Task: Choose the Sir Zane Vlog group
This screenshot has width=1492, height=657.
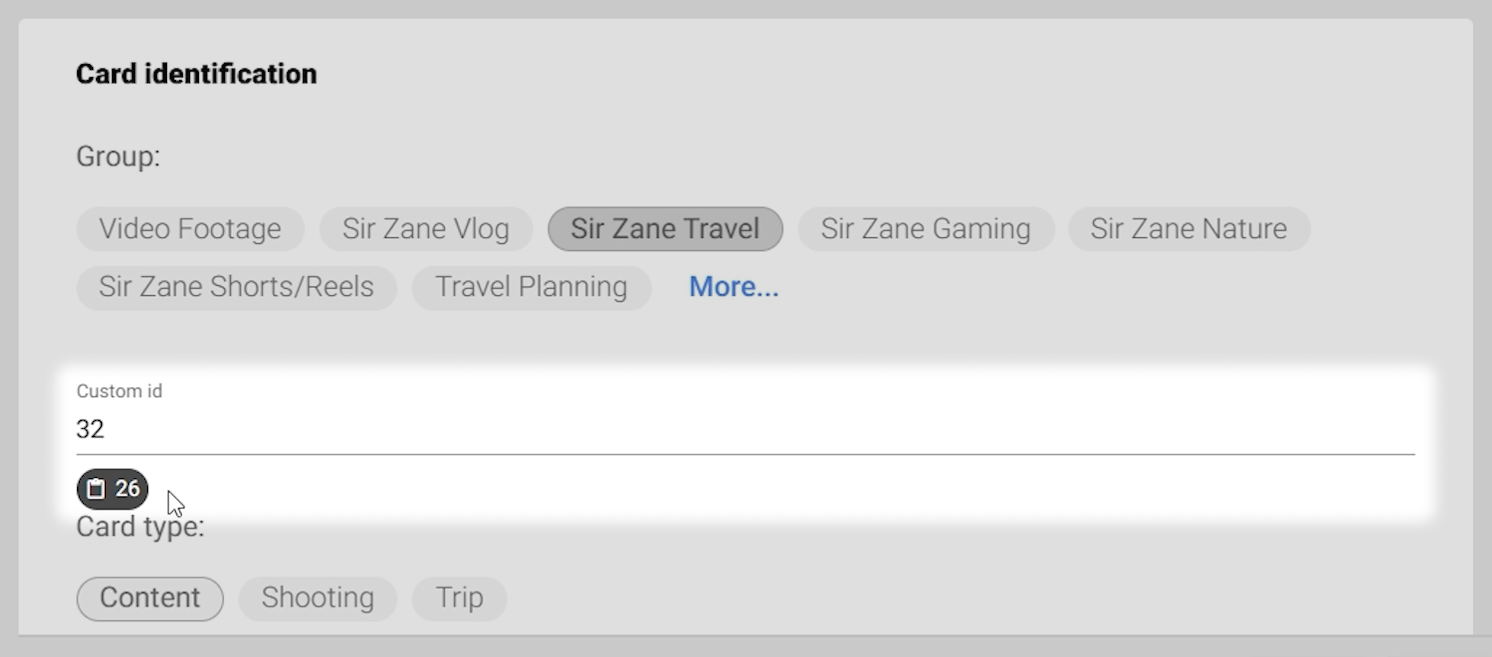Action: pyautogui.click(x=426, y=229)
